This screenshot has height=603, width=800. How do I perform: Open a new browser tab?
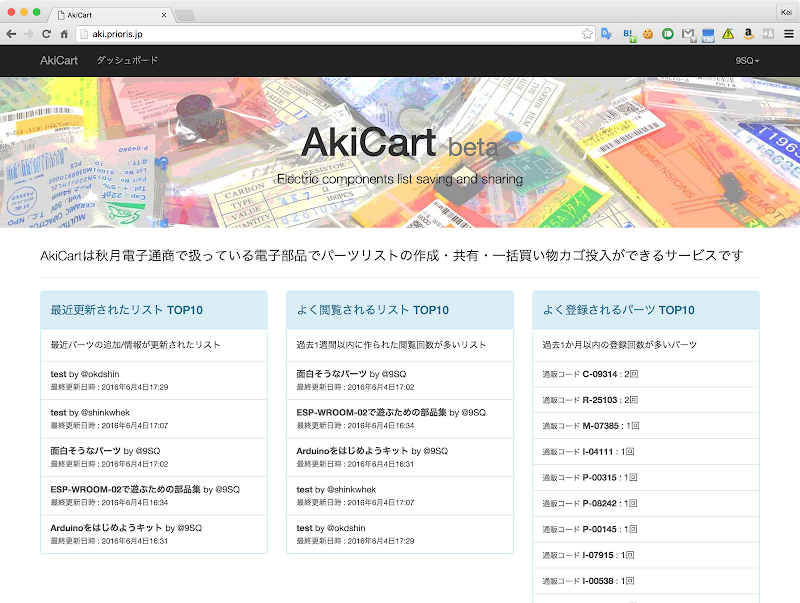tap(185, 15)
